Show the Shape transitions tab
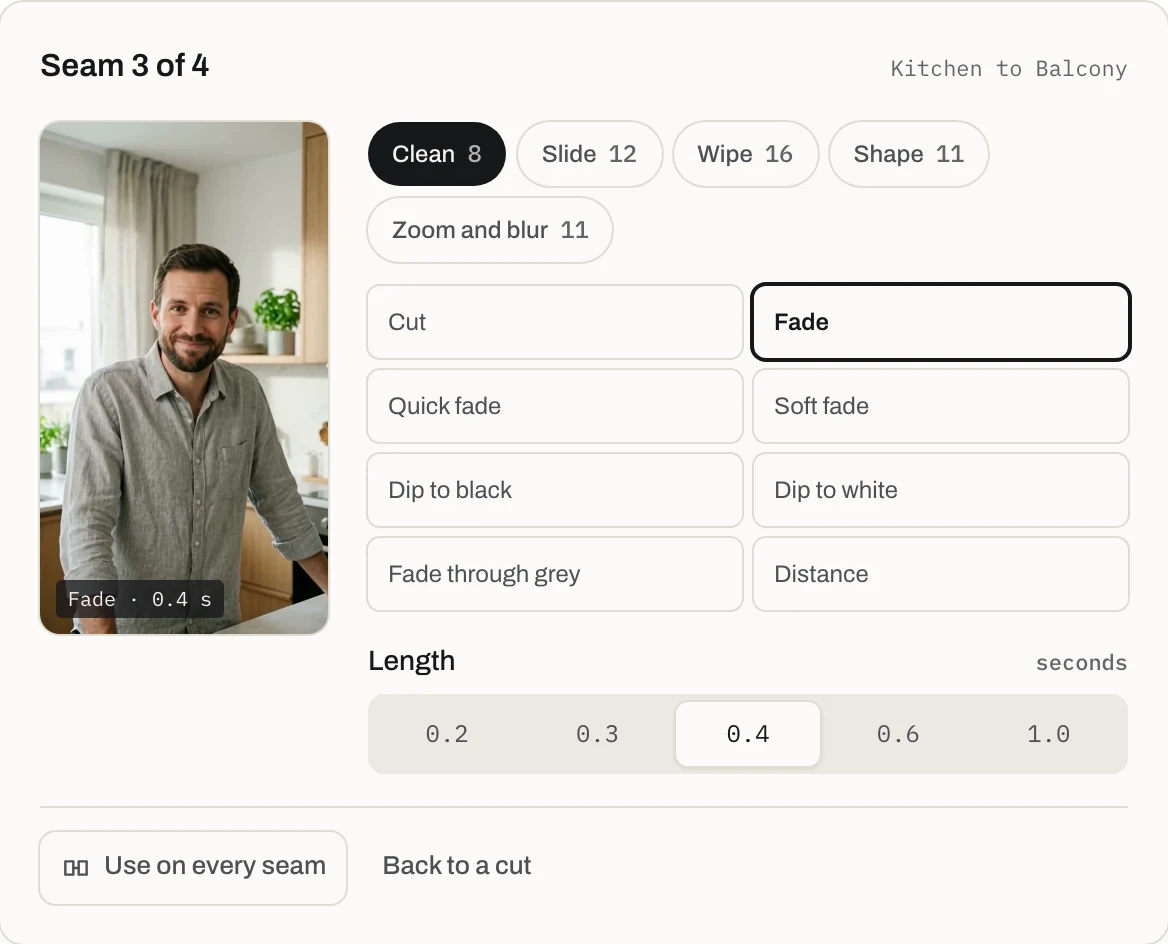The width and height of the screenshot is (1168, 944). 908,154
